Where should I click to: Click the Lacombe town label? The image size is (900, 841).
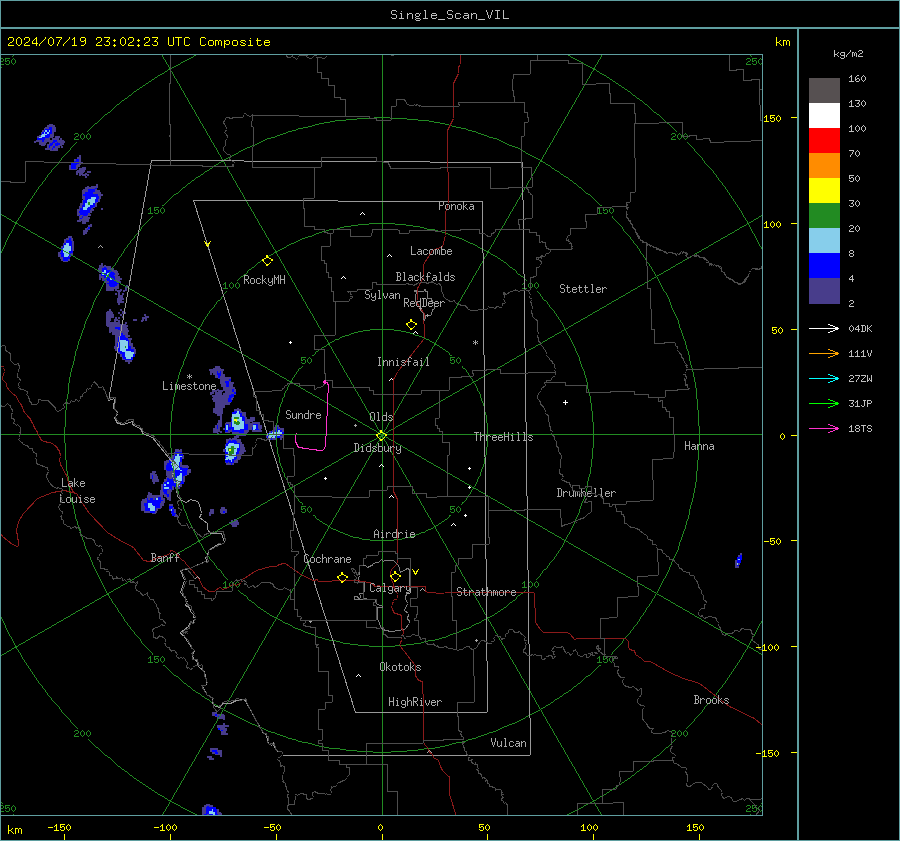coord(431,251)
